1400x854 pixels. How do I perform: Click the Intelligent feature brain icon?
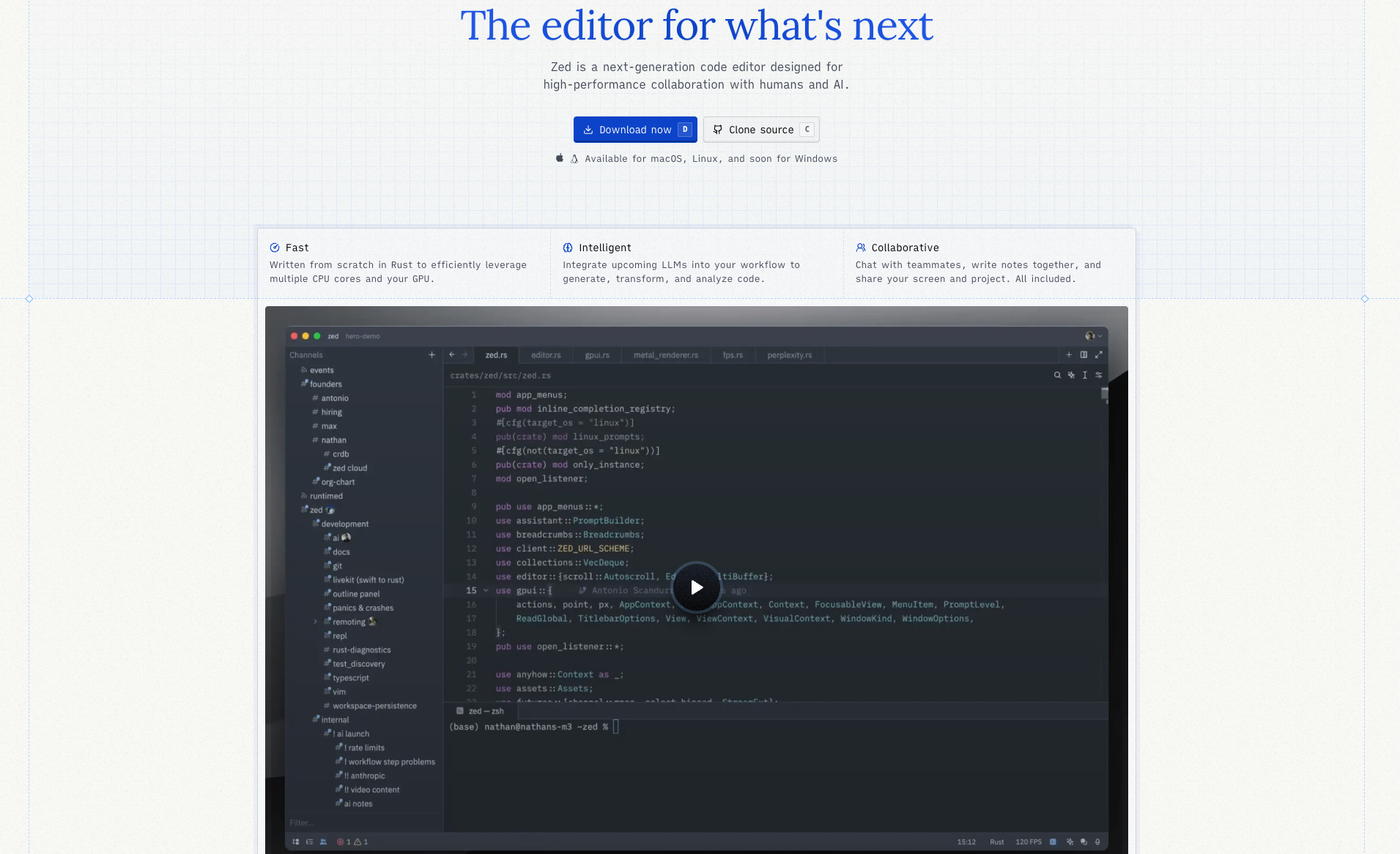point(568,248)
